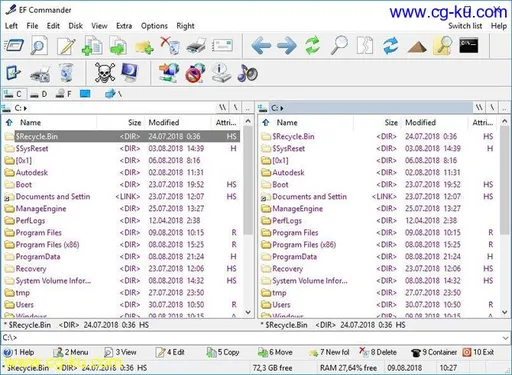Expand left panel C: path arrow
The width and height of the screenshot is (512, 375).
(x=25, y=108)
